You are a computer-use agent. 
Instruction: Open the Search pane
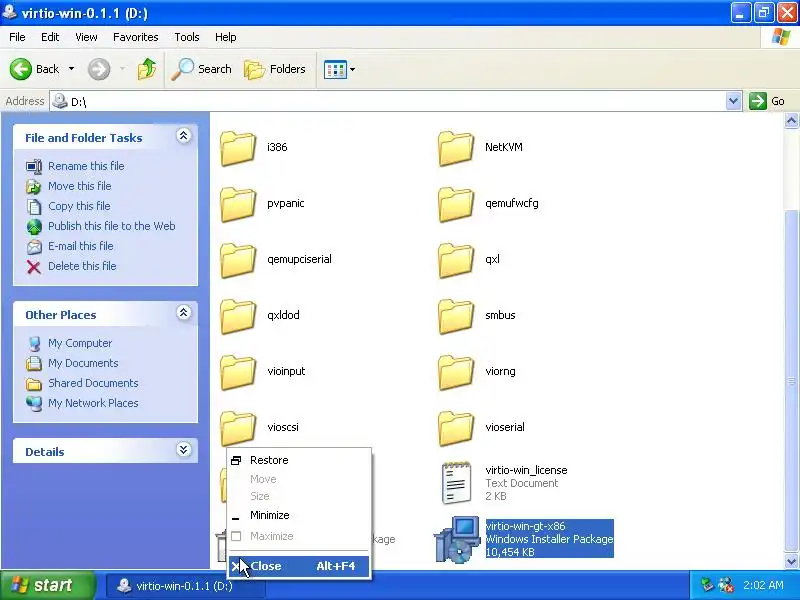click(201, 69)
